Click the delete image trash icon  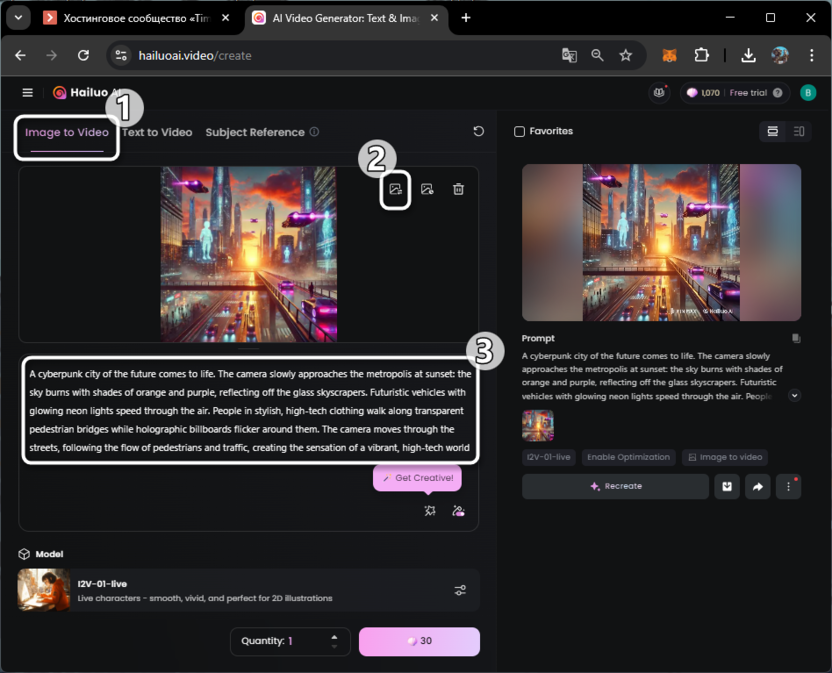pyautogui.click(x=458, y=189)
